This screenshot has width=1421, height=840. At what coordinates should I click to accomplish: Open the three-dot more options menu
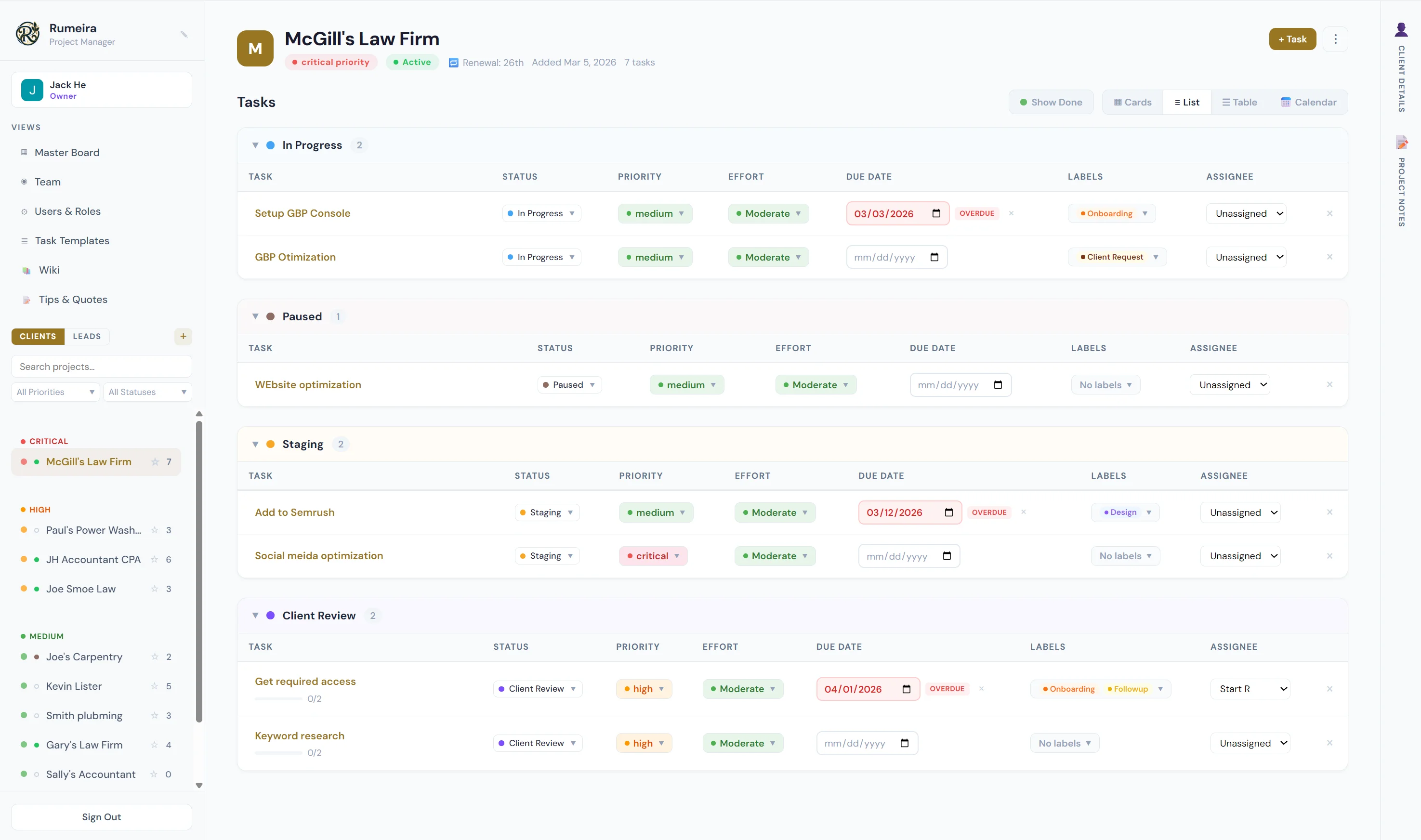pos(1336,39)
